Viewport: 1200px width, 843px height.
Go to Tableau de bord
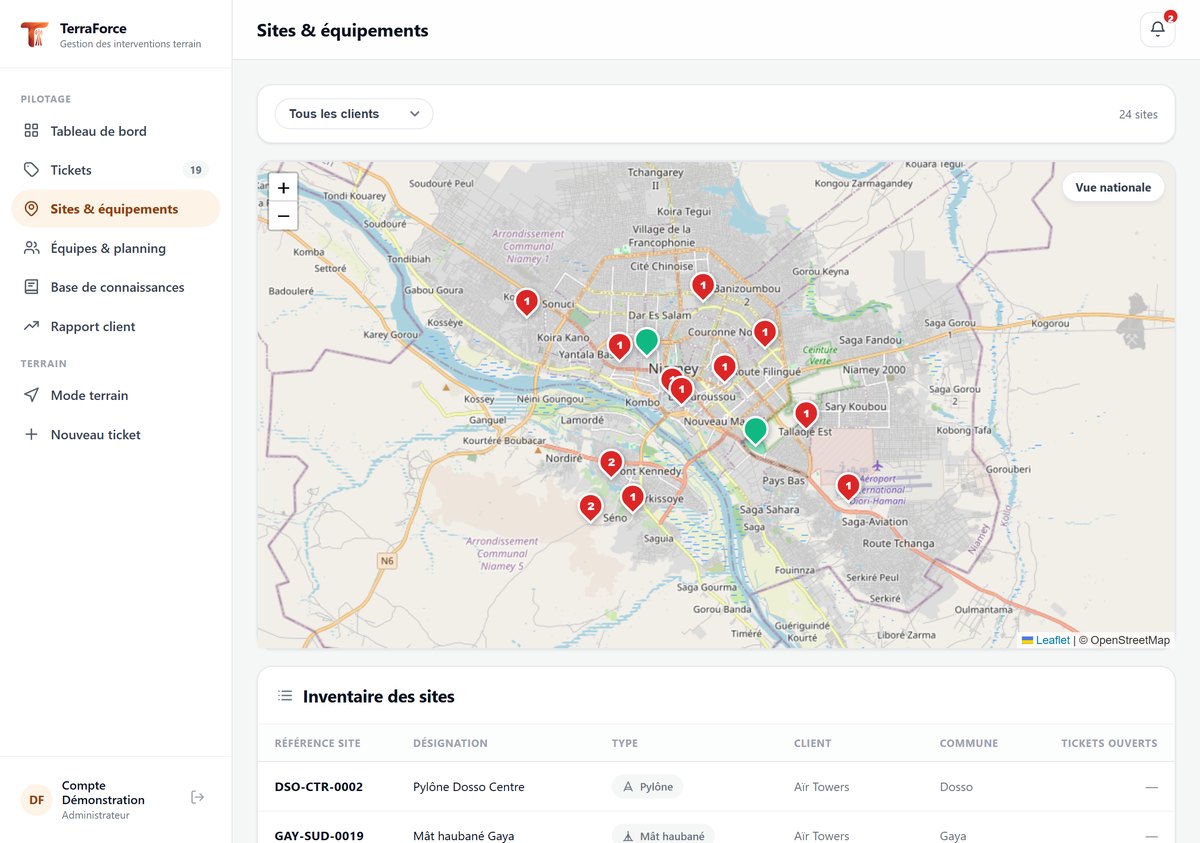[115, 131]
